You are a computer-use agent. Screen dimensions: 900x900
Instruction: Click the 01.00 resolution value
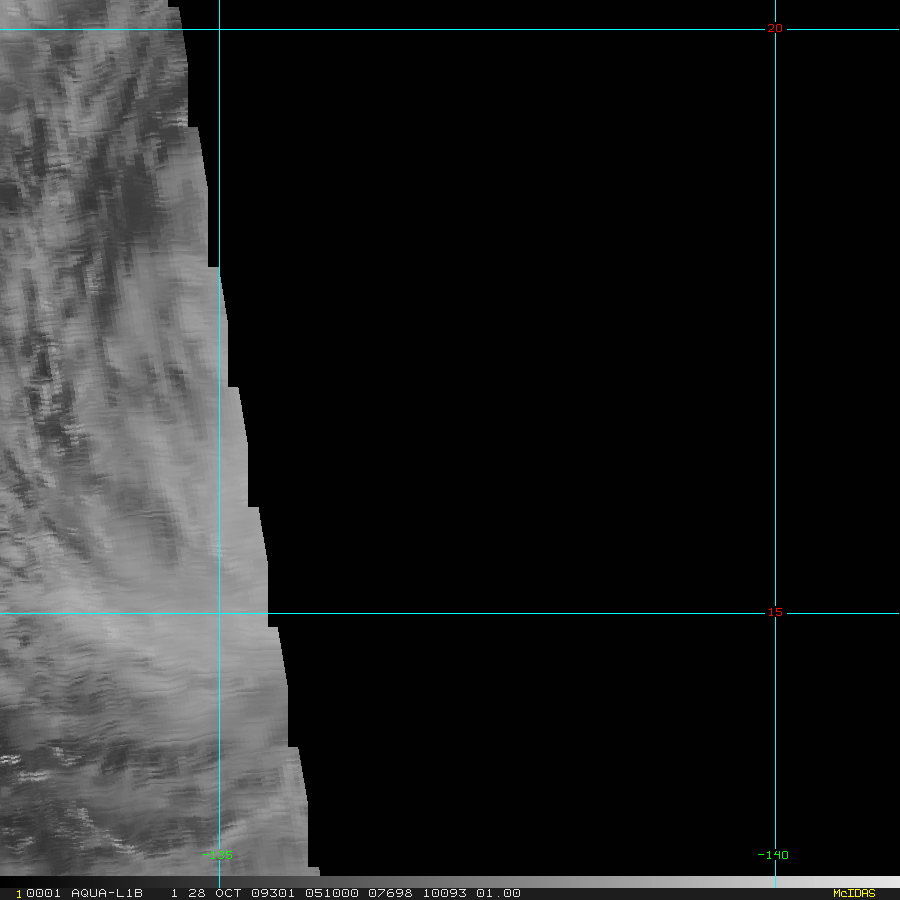[x=498, y=893]
